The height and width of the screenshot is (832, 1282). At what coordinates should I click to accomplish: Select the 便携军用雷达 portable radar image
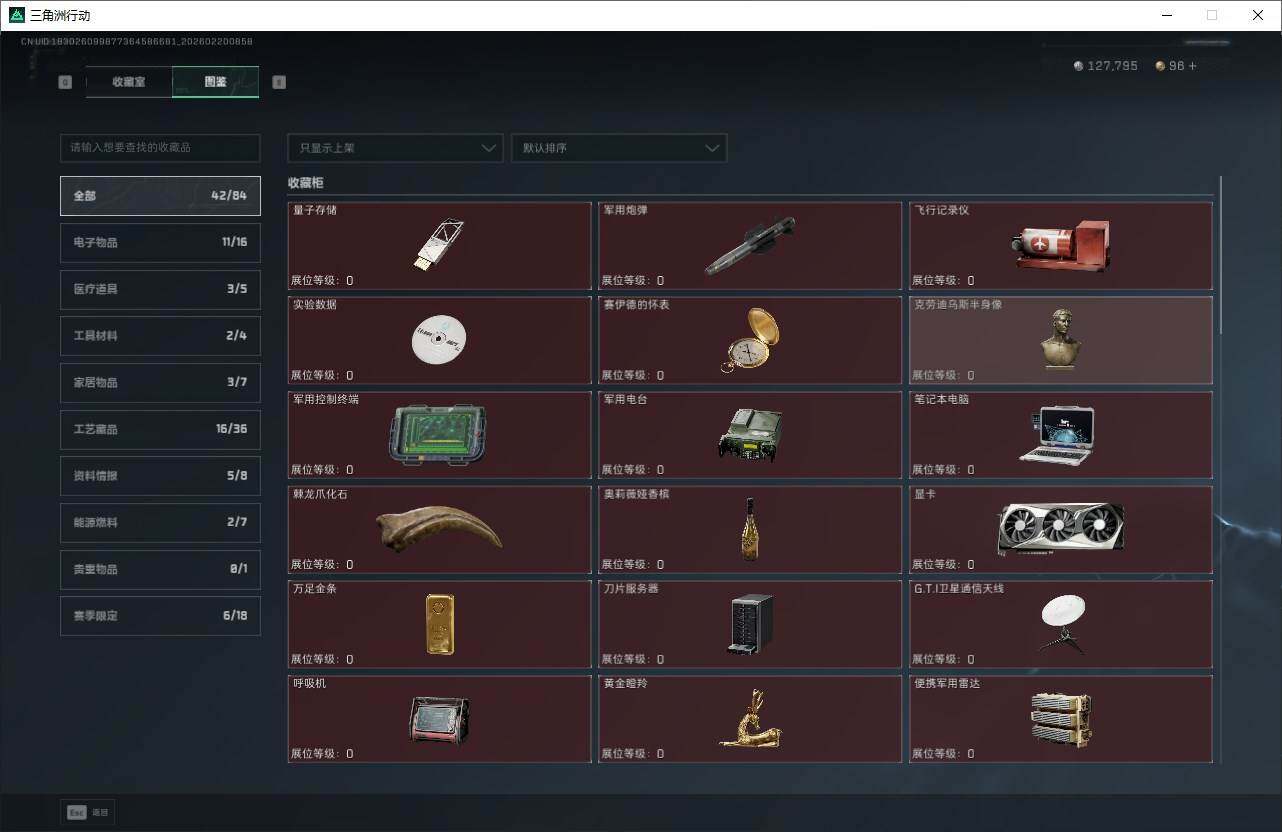1061,719
